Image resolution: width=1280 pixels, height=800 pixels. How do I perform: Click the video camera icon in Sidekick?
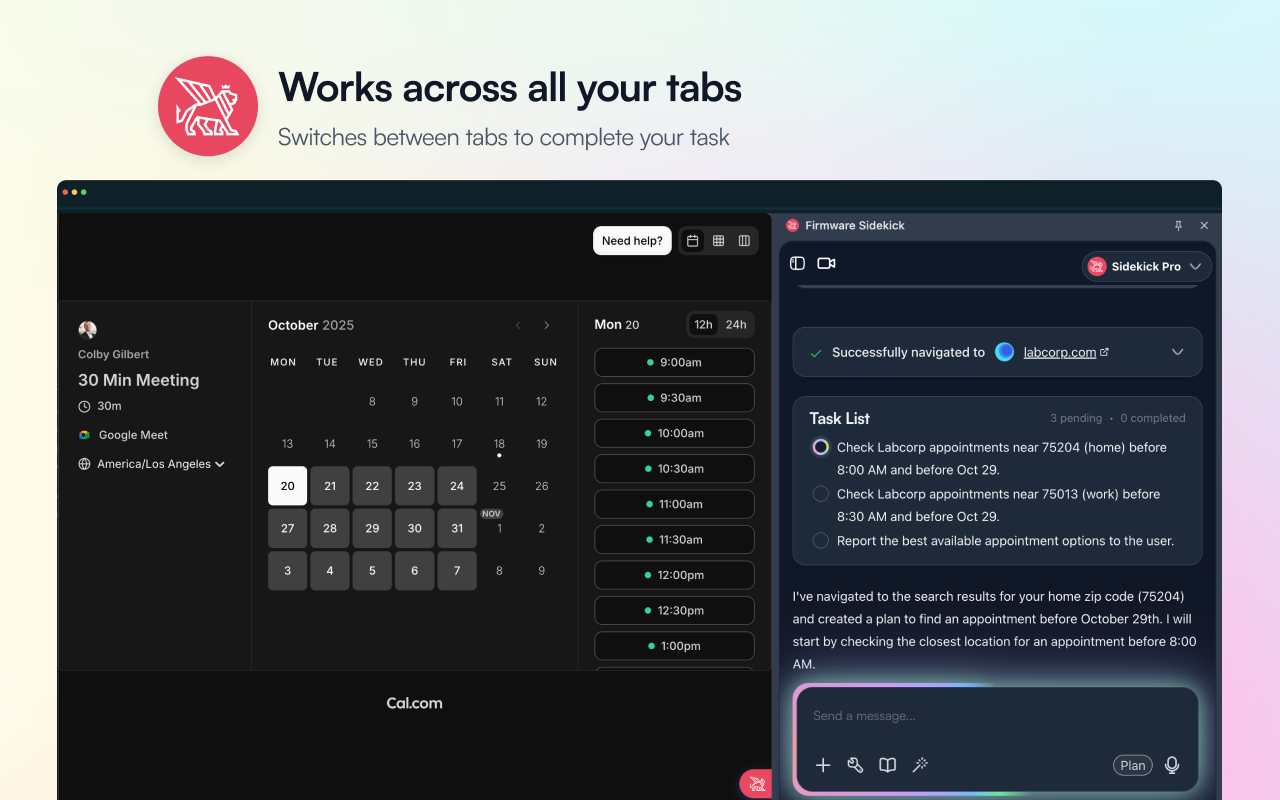(x=826, y=263)
